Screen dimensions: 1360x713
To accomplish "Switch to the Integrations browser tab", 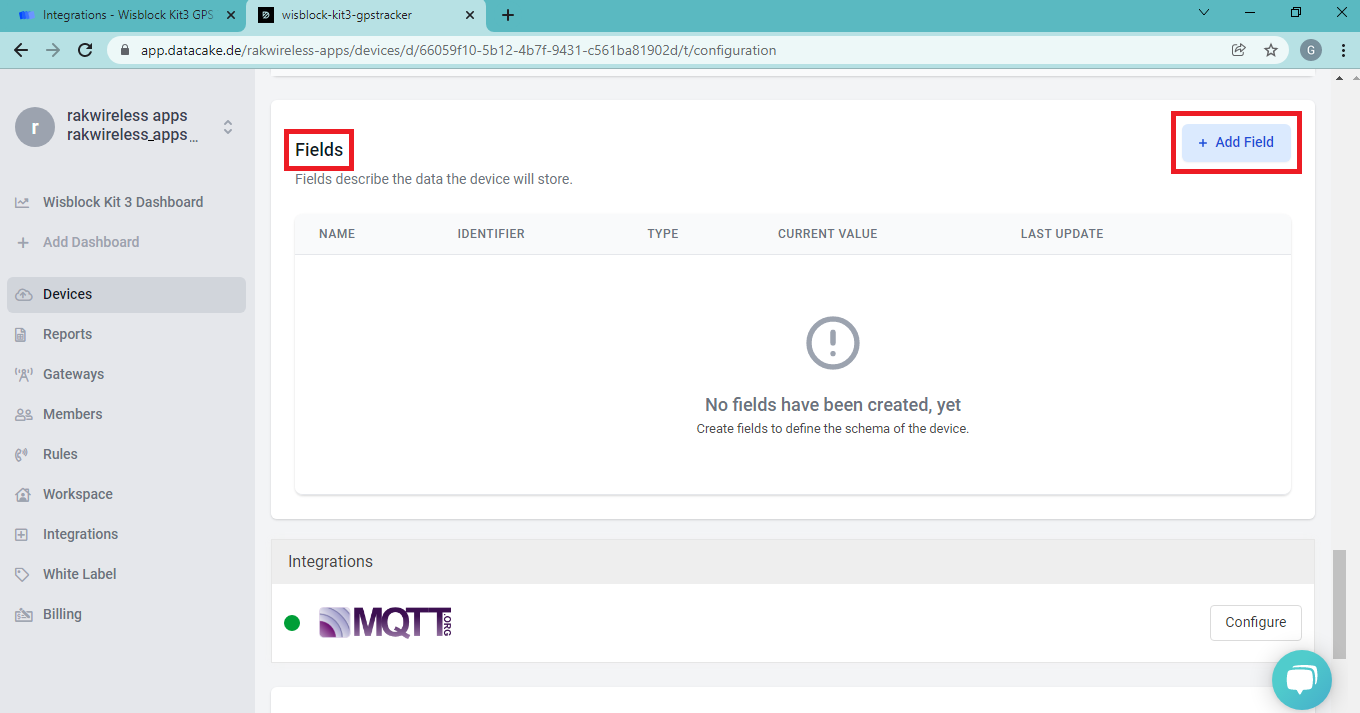I will pos(120,15).
